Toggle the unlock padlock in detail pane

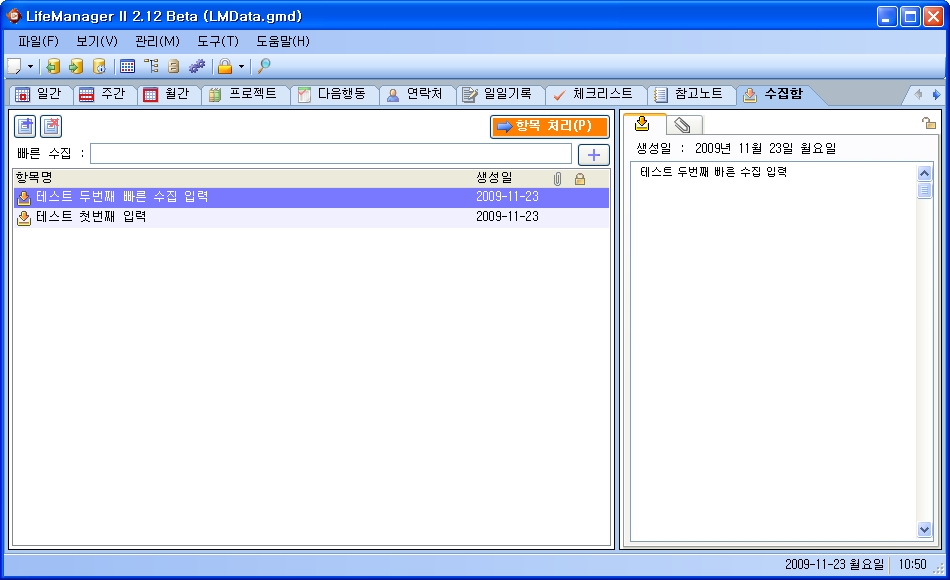tap(928, 123)
